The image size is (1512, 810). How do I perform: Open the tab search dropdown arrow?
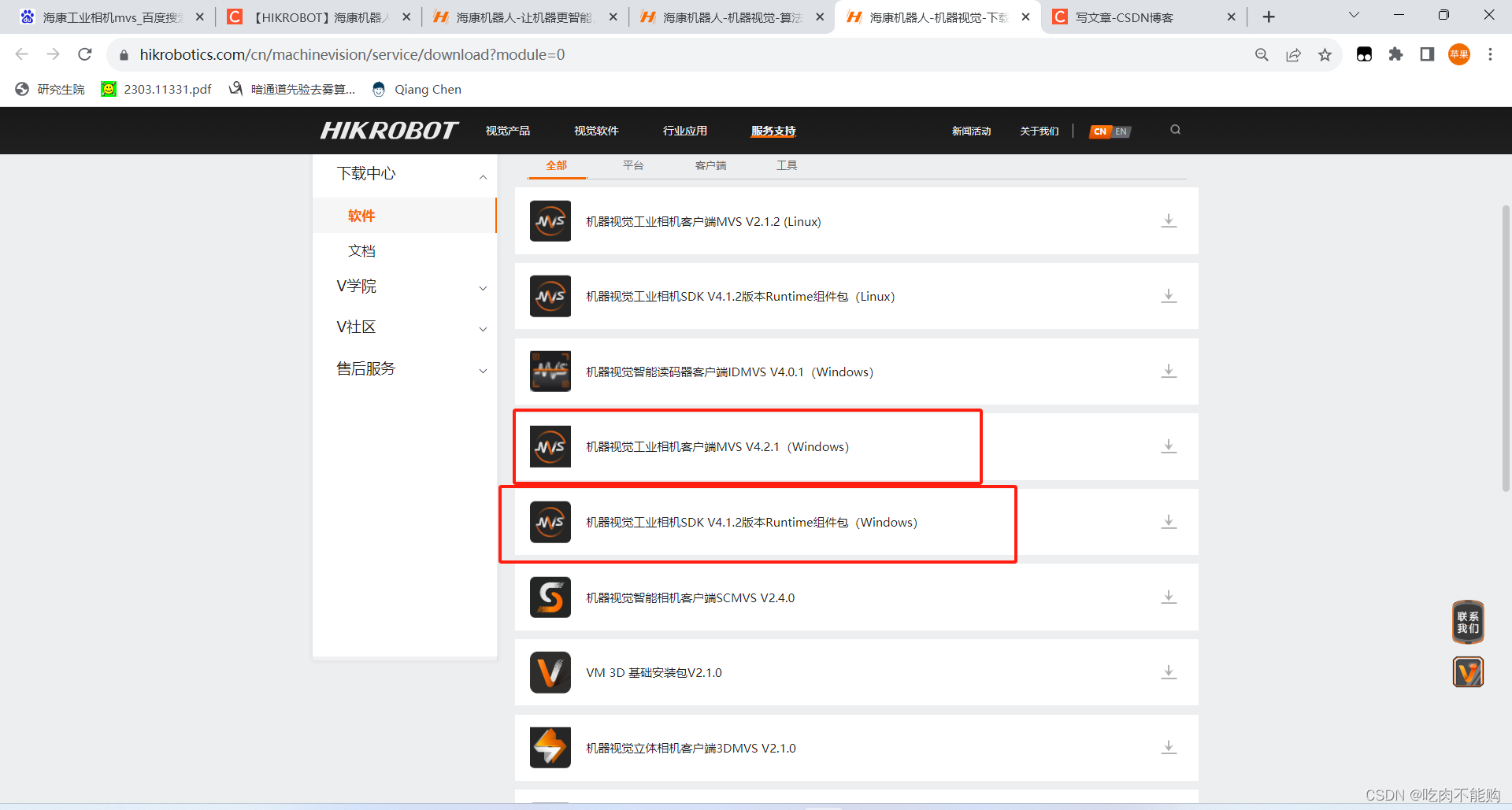pos(1354,16)
